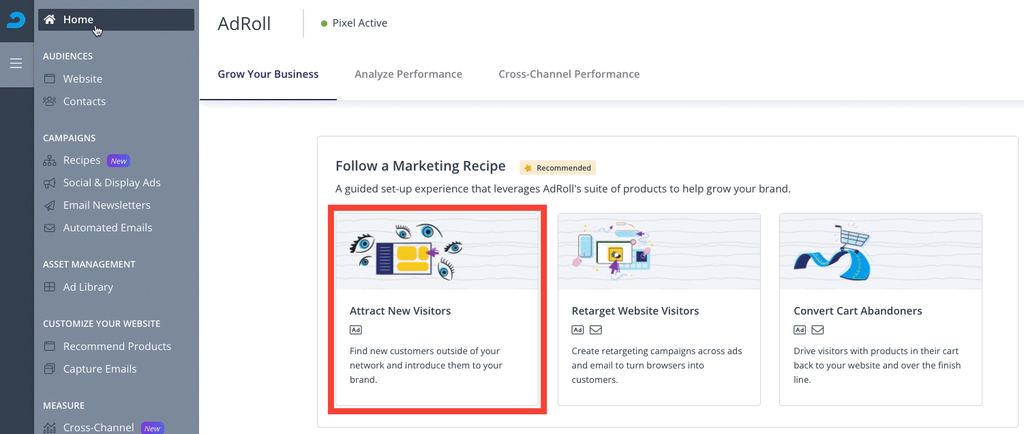Screen dimensions: 1024x434
Task: Click the Ad Library grid icon
Action: pos(49,287)
